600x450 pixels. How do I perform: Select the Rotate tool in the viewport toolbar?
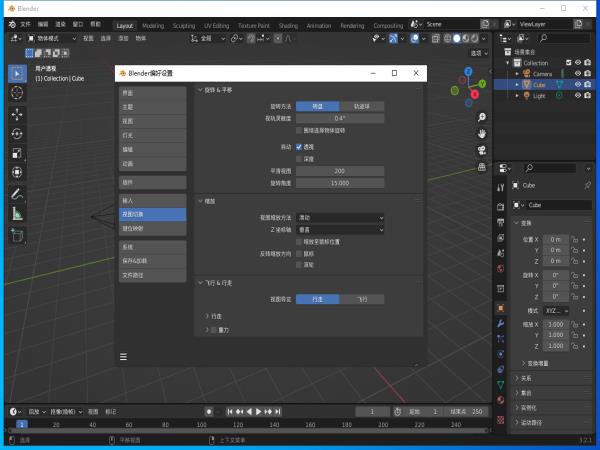[17, 133]
